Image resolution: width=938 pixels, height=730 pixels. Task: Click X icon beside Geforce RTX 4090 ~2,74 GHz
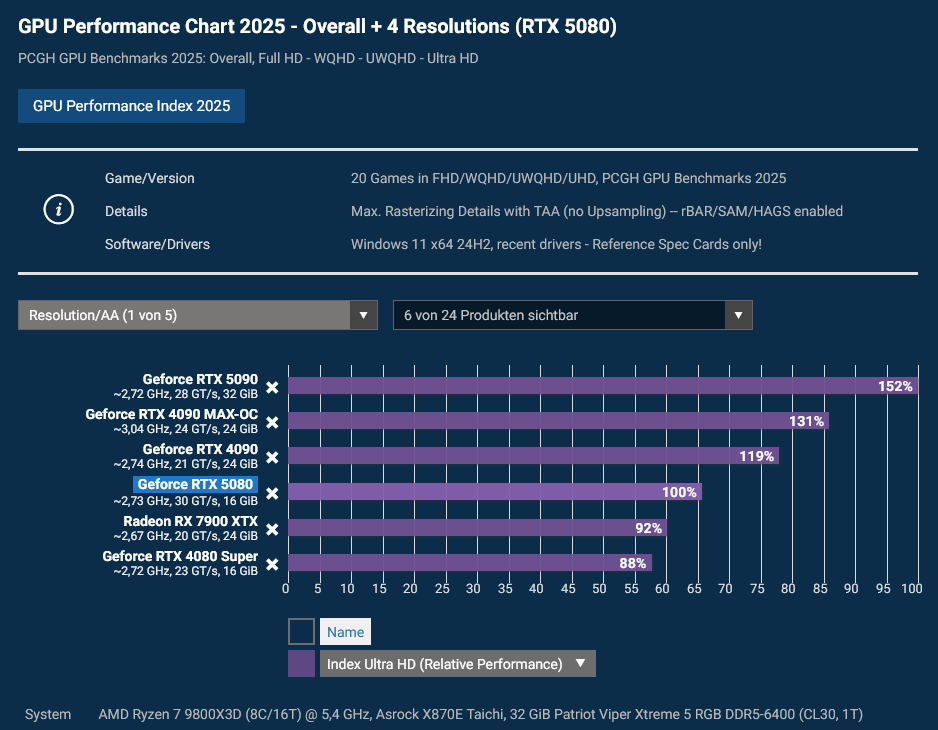[272, 458]
